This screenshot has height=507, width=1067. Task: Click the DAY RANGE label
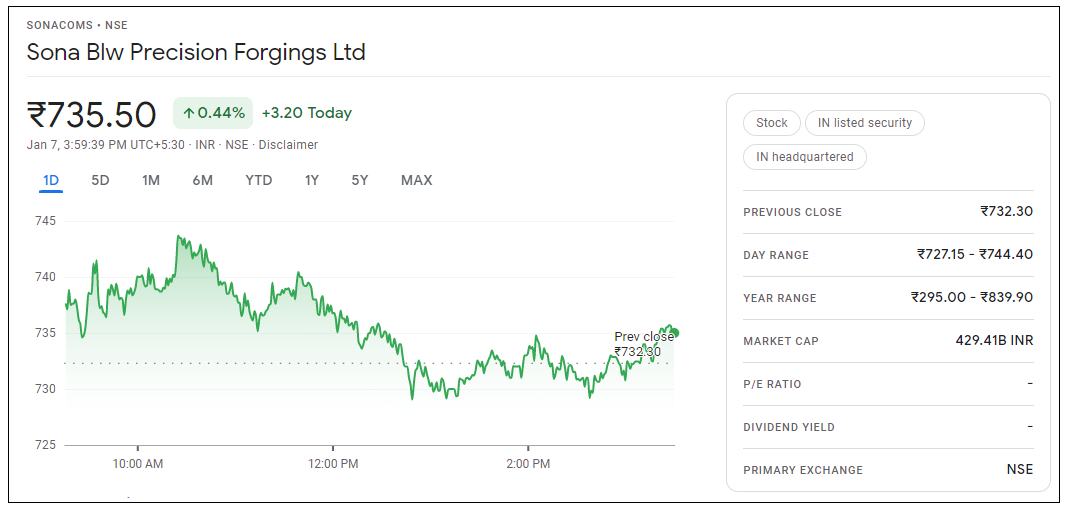(776, 255)
